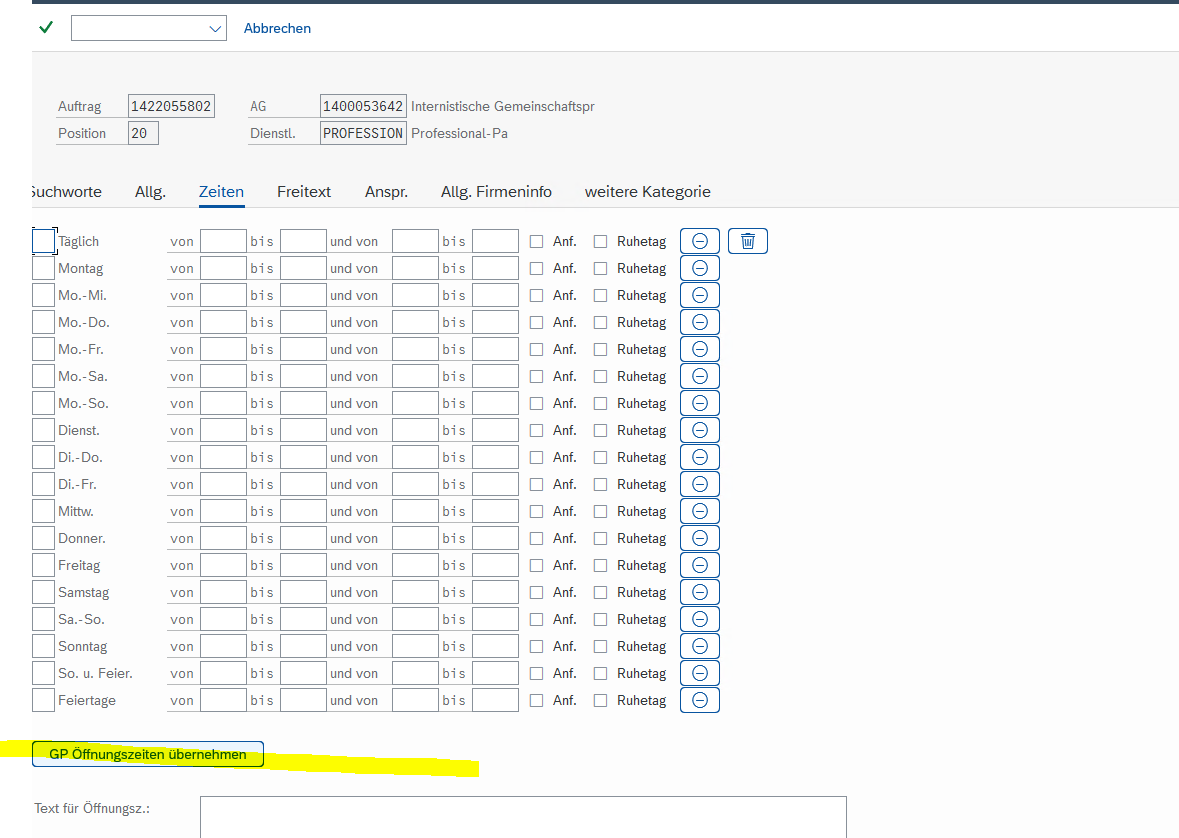Click first 'von' time field for Täglich
The height and width of the screenshot is (838, 1179).
point(223,241)
